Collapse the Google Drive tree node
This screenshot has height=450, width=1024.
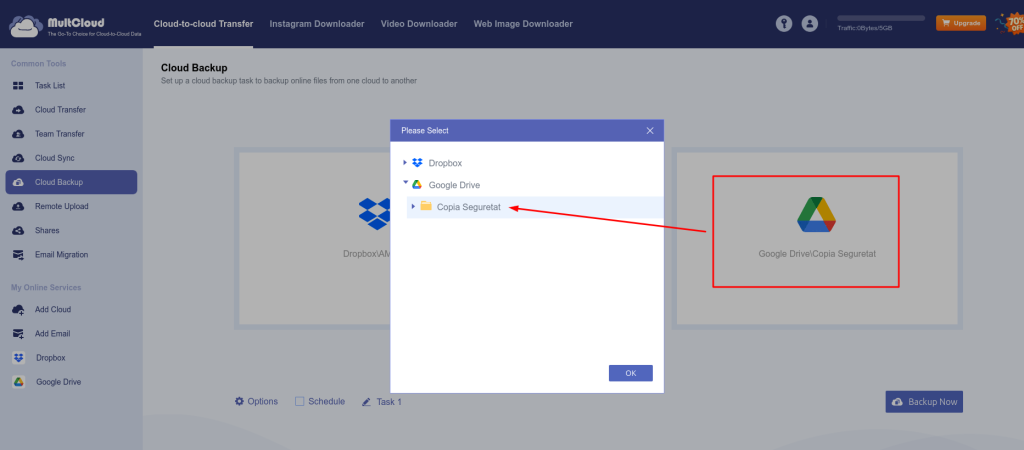405,184
